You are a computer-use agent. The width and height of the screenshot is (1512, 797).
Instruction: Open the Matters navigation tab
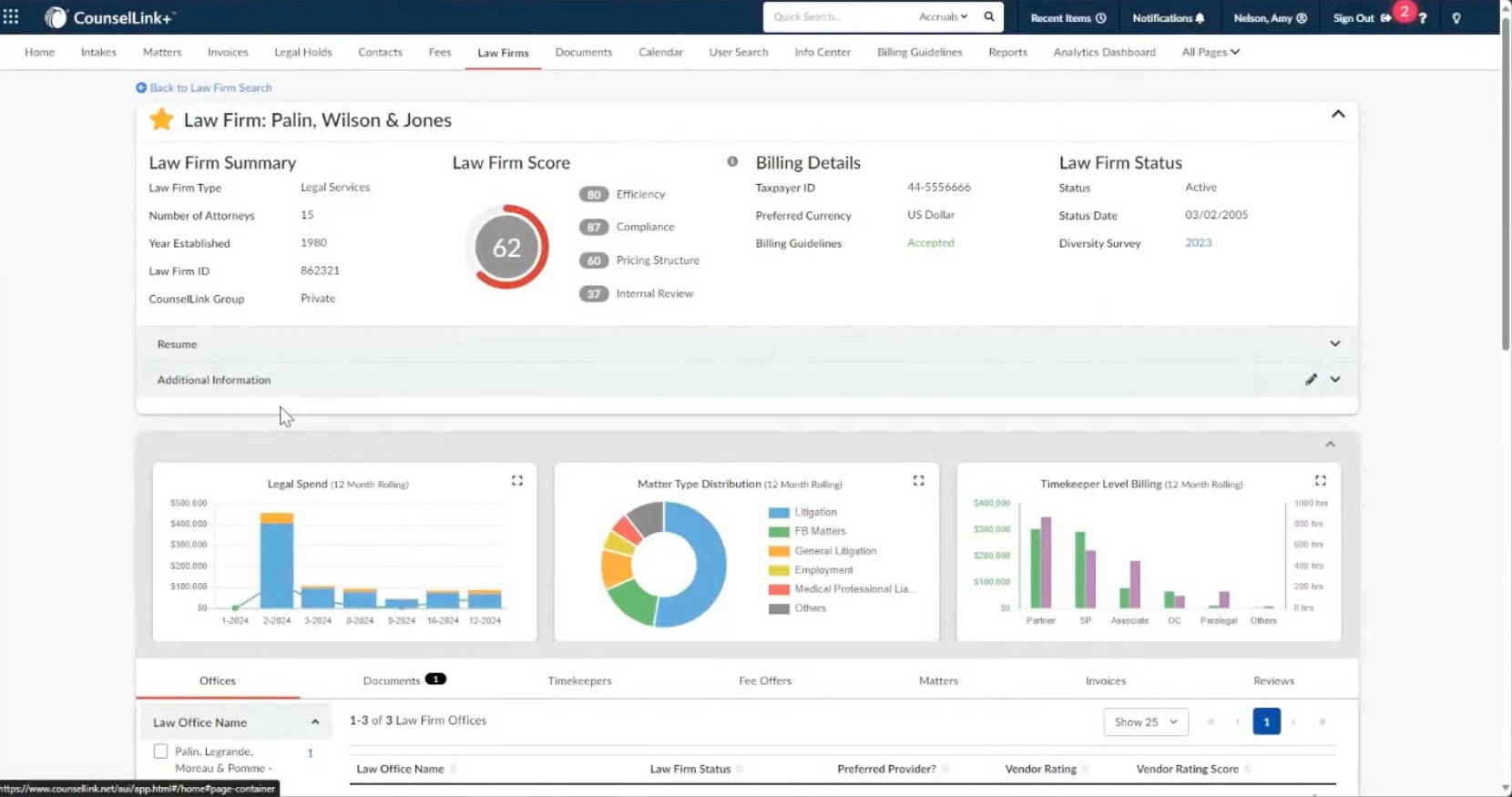pyautogui.click(x=162, y=52)
